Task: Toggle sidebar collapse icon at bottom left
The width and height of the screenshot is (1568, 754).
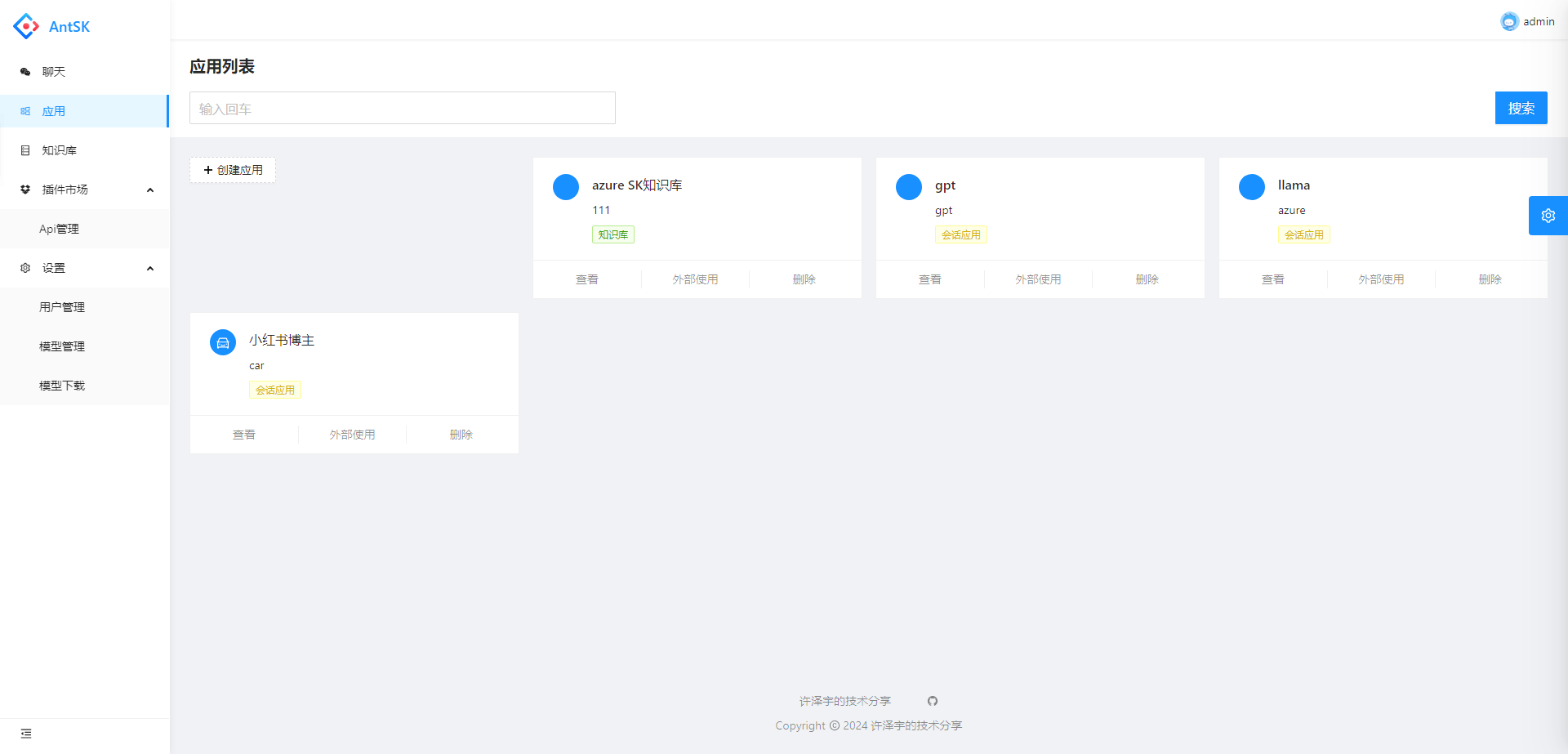Action: [26, 734]
